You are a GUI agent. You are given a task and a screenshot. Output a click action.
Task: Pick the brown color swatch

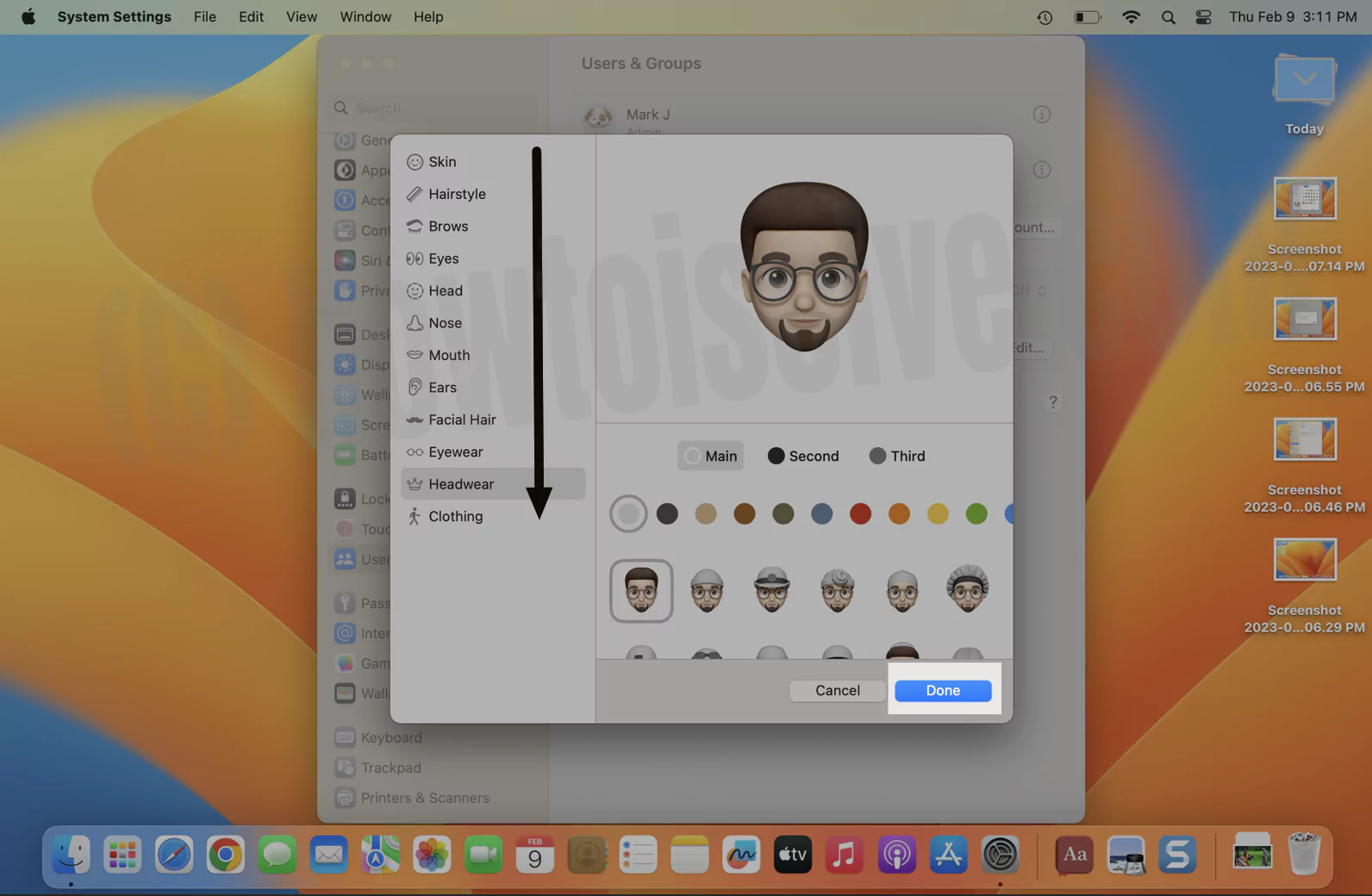click(x=745, y=513)
